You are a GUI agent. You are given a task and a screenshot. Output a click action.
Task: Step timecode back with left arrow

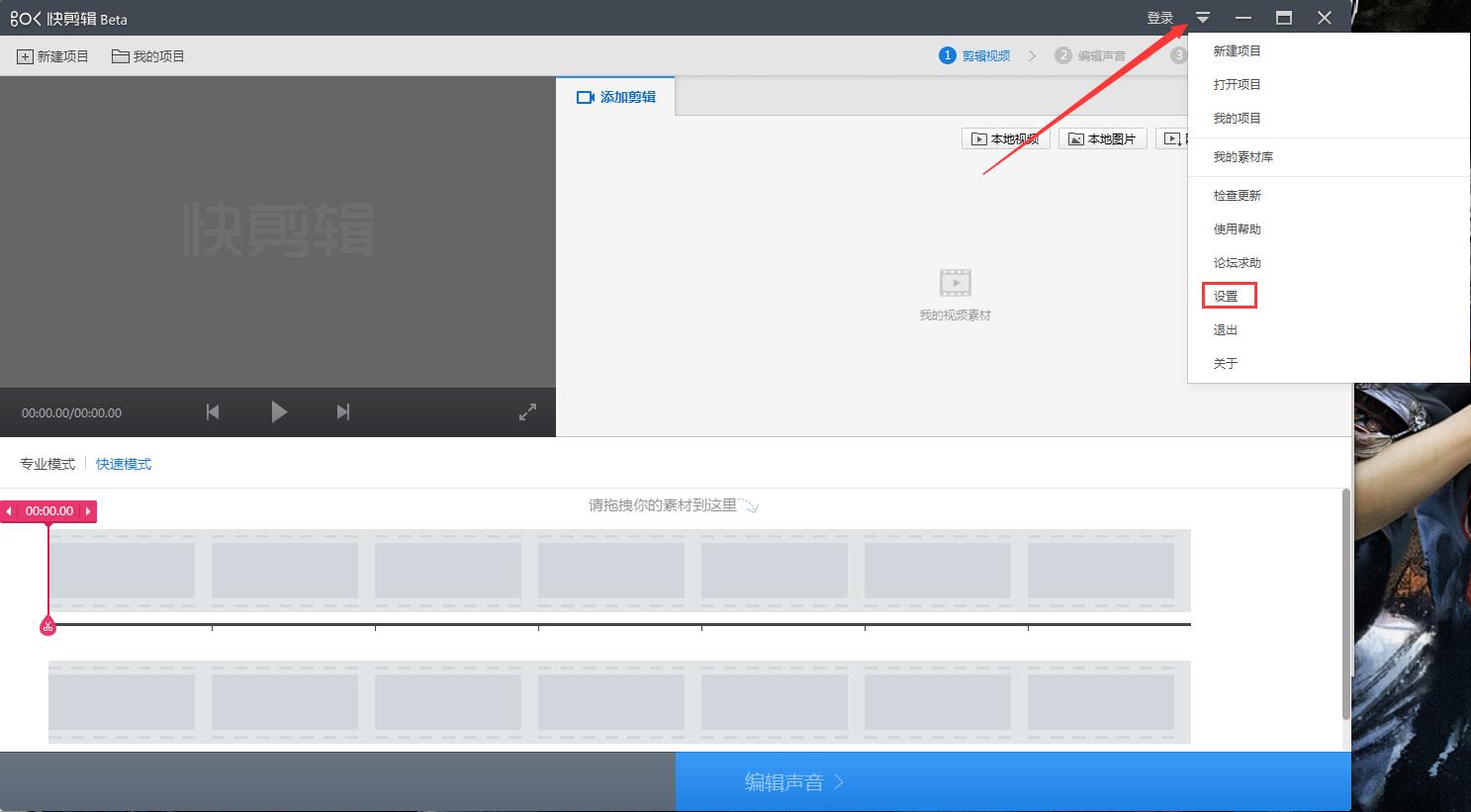pyautogui.click(x=10, y=511)
